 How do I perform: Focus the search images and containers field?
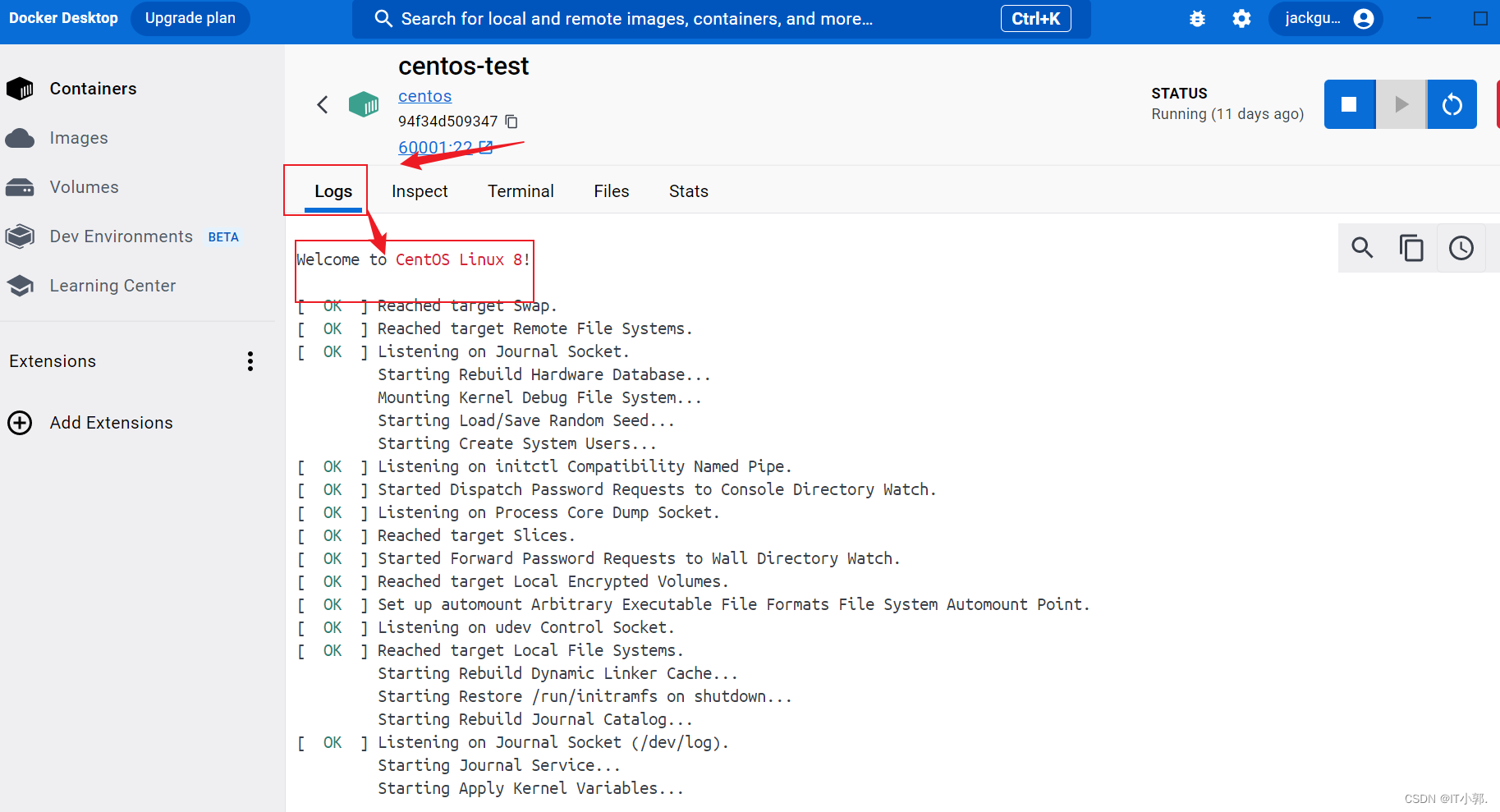(x=721, y=19)
